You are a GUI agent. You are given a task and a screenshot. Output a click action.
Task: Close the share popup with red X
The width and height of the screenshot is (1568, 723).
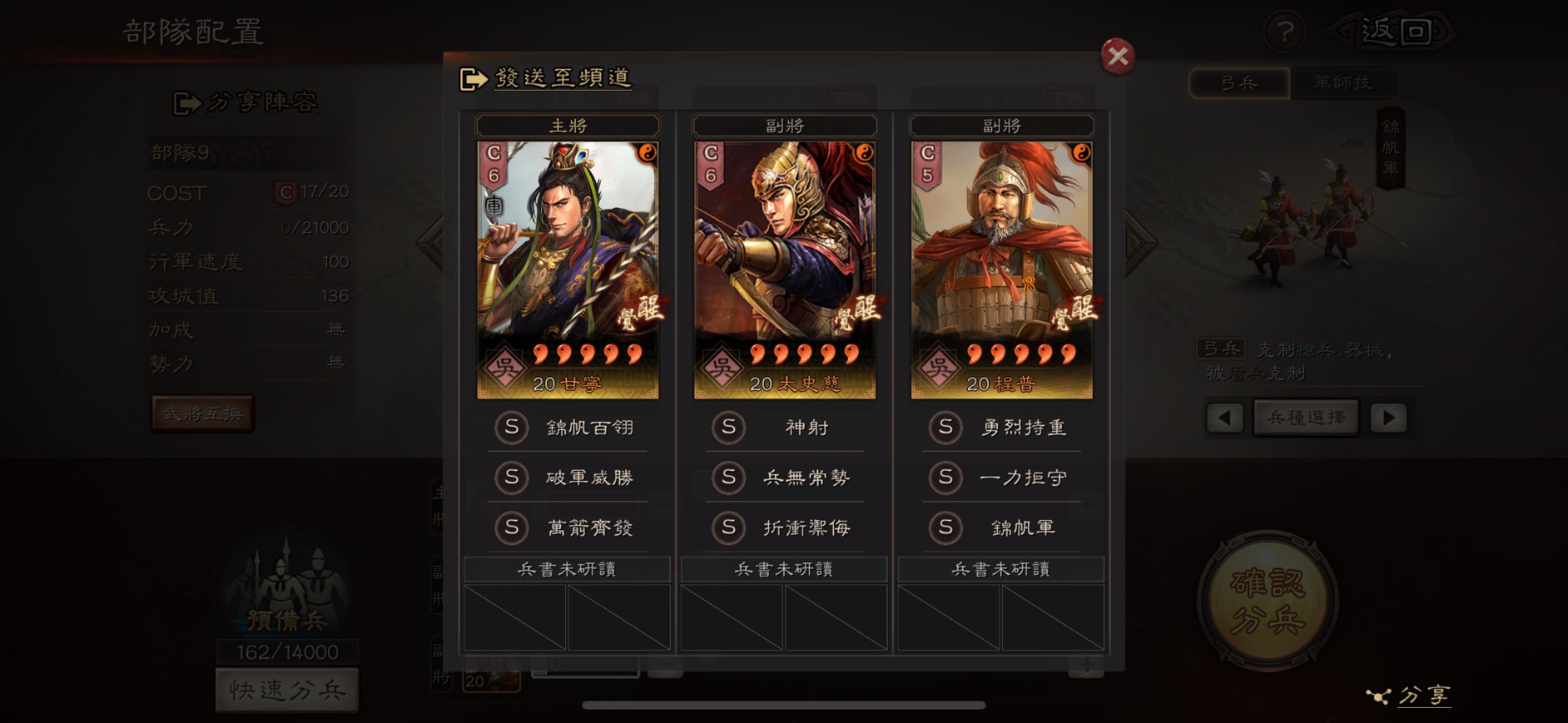1118,57
